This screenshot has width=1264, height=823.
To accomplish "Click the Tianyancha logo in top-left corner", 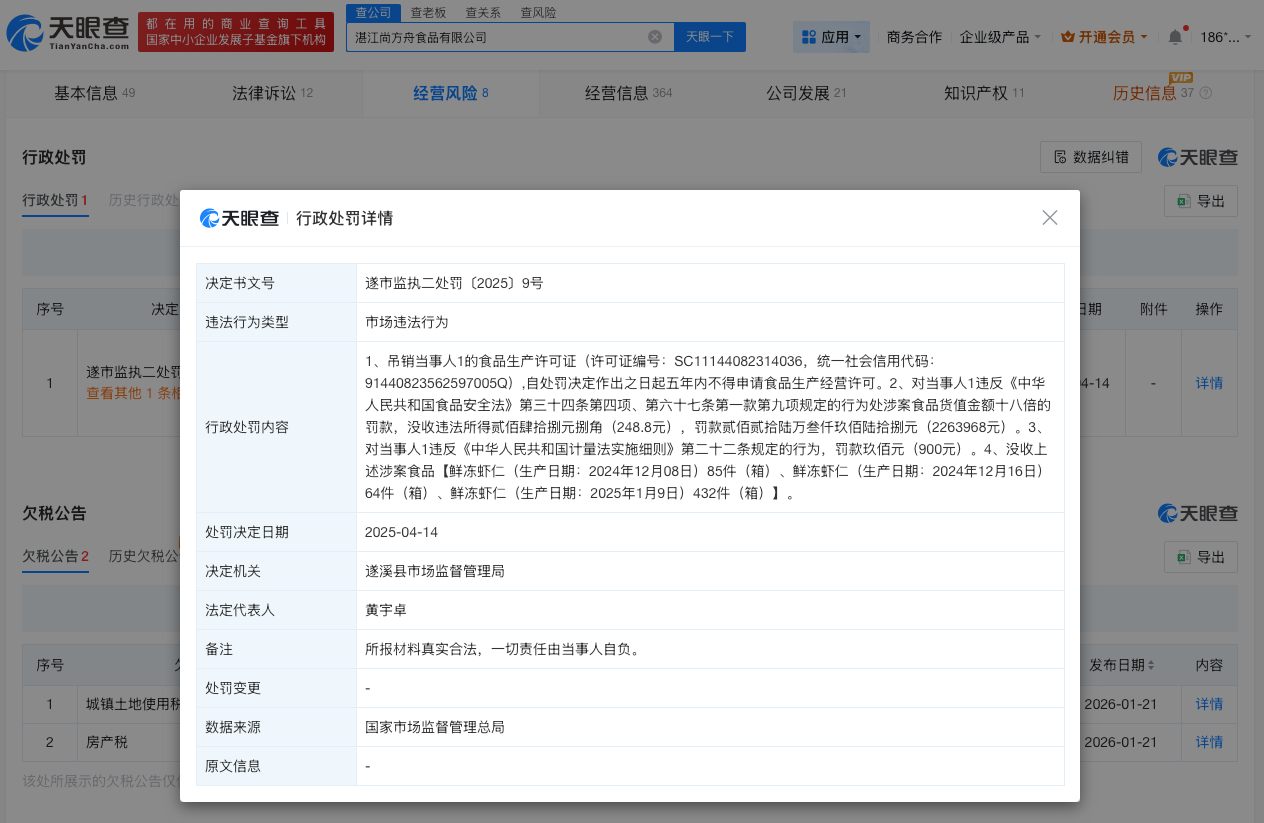I will pos(63,31).
